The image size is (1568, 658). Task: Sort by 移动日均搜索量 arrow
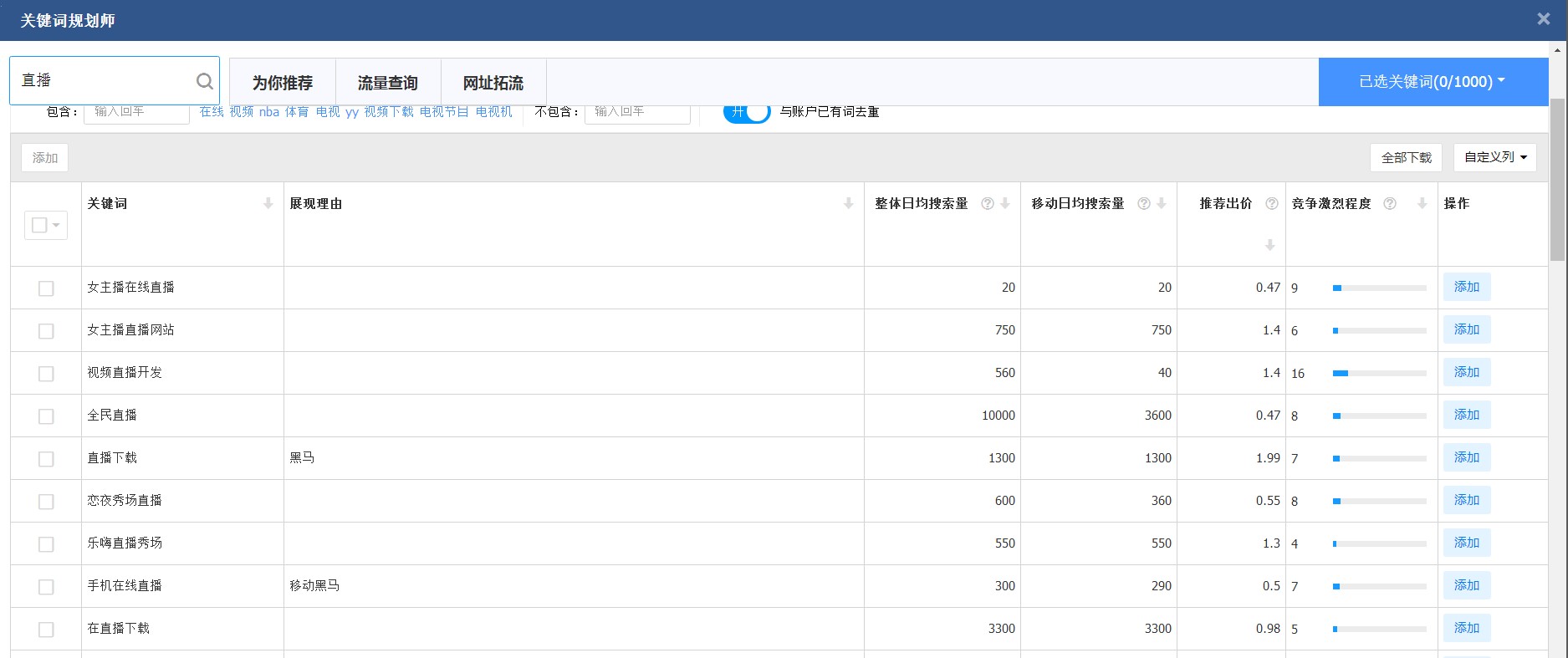1162,203
